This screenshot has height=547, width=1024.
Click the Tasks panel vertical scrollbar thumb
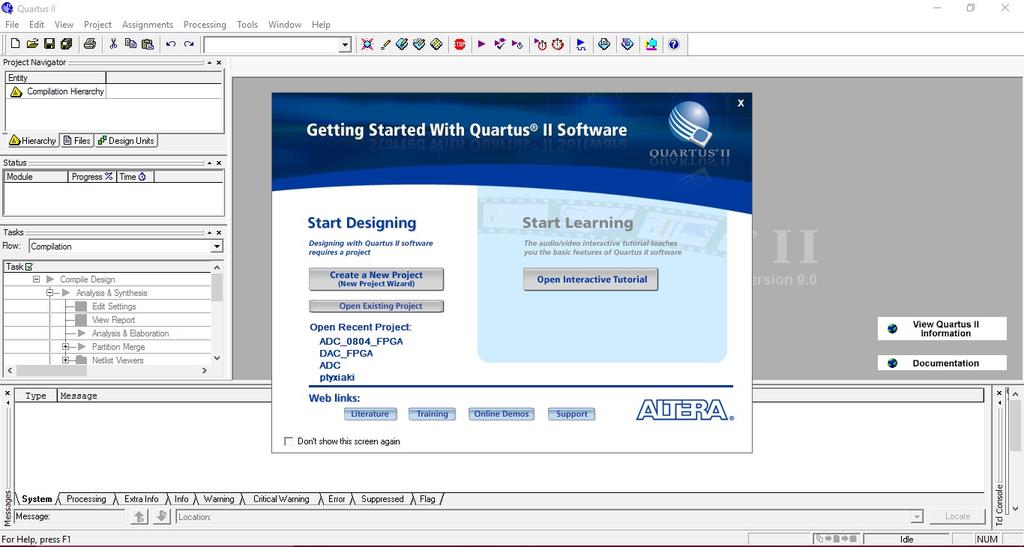[x=217, y=288]
